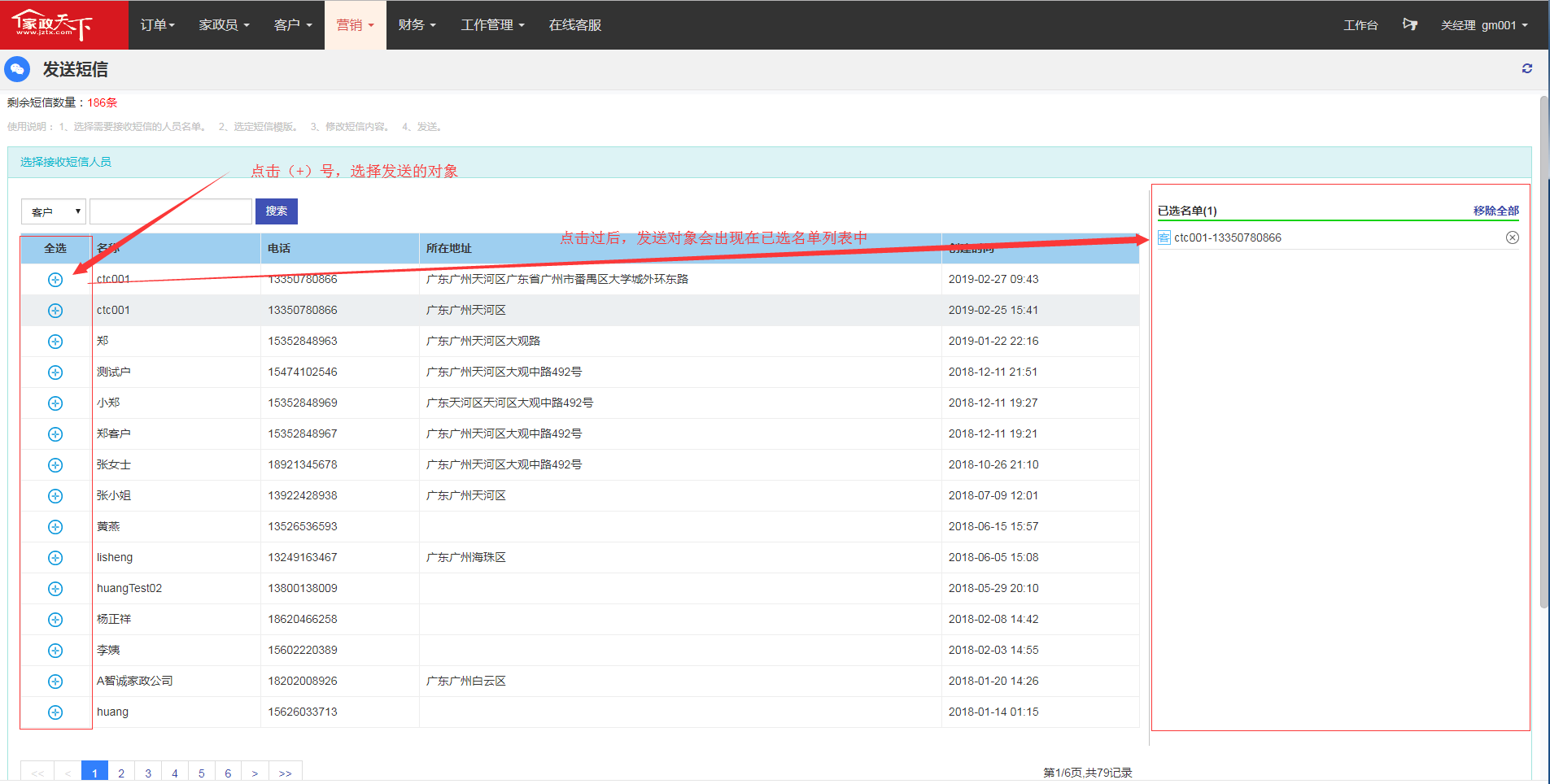Go to page 2
Viewport: 1550px width, 784px height.
121,773
